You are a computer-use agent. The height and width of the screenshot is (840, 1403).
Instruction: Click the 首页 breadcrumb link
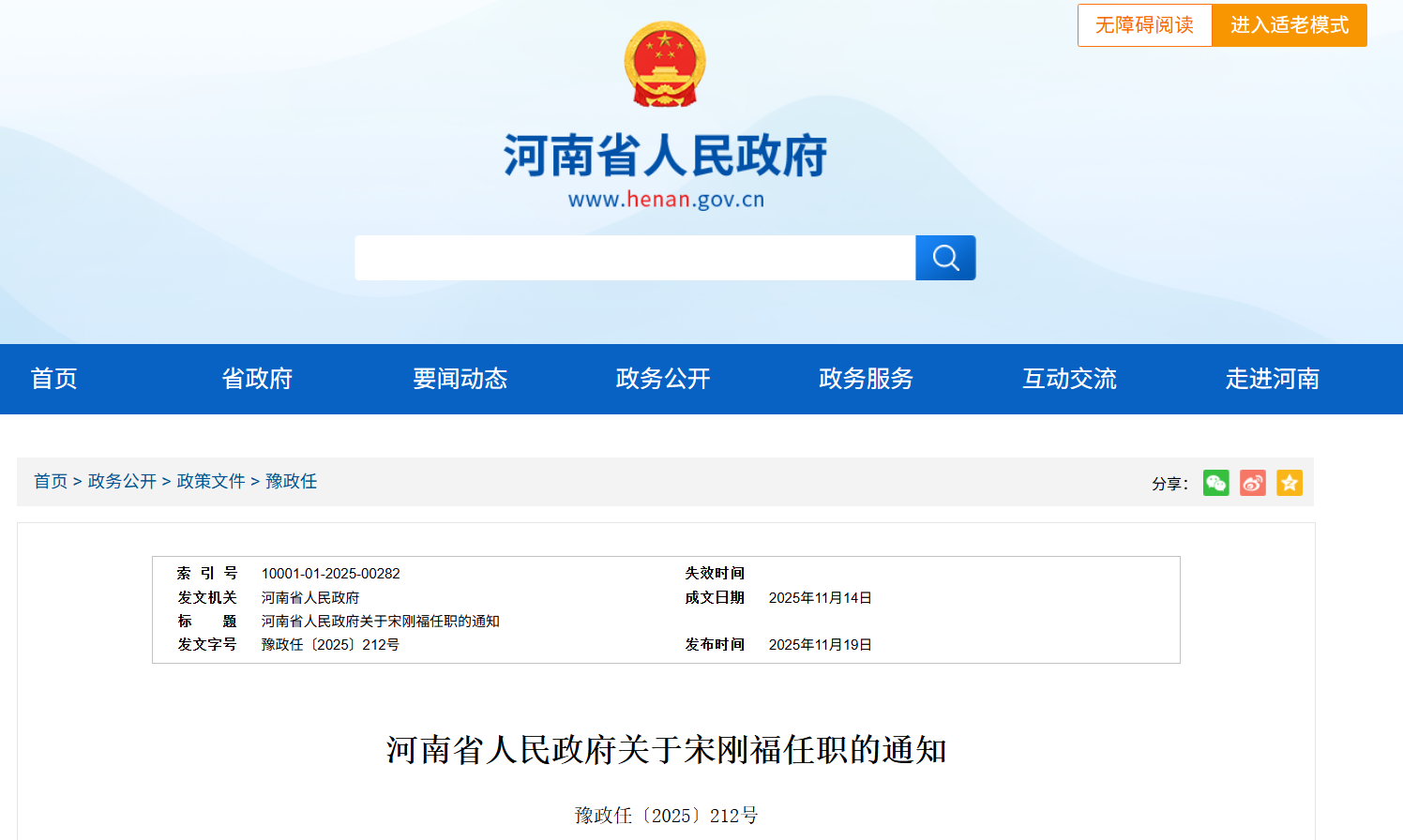(x=51, y=481)
